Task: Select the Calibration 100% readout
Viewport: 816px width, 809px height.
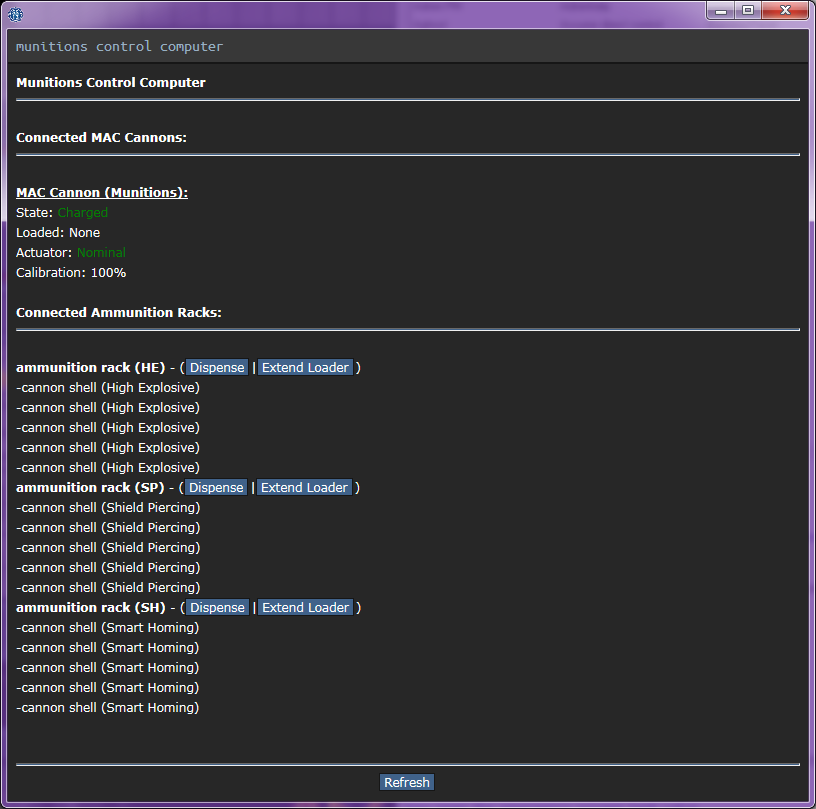Action: tap(71, 273)
